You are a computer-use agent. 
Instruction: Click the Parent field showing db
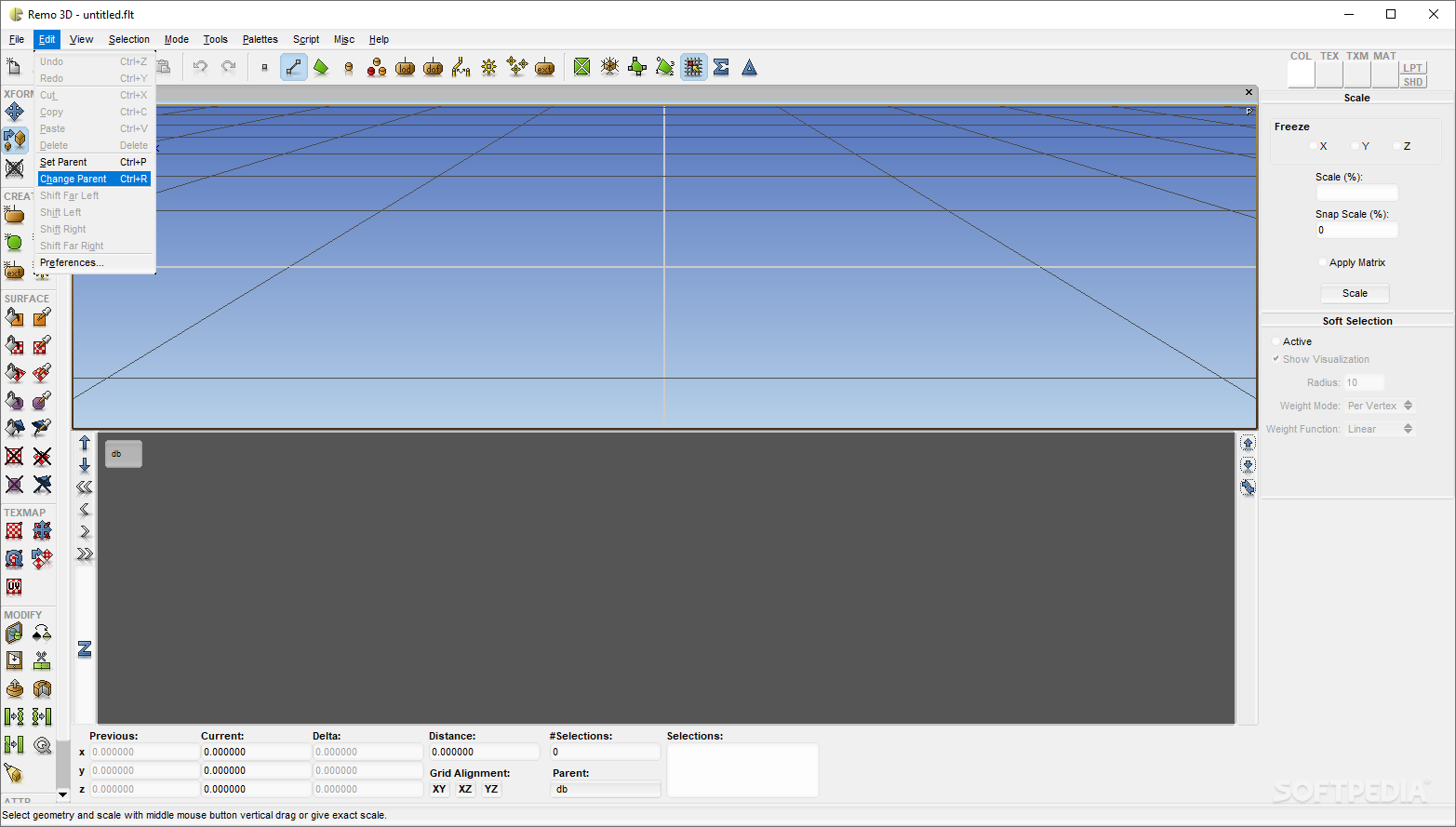click(606, 789)
